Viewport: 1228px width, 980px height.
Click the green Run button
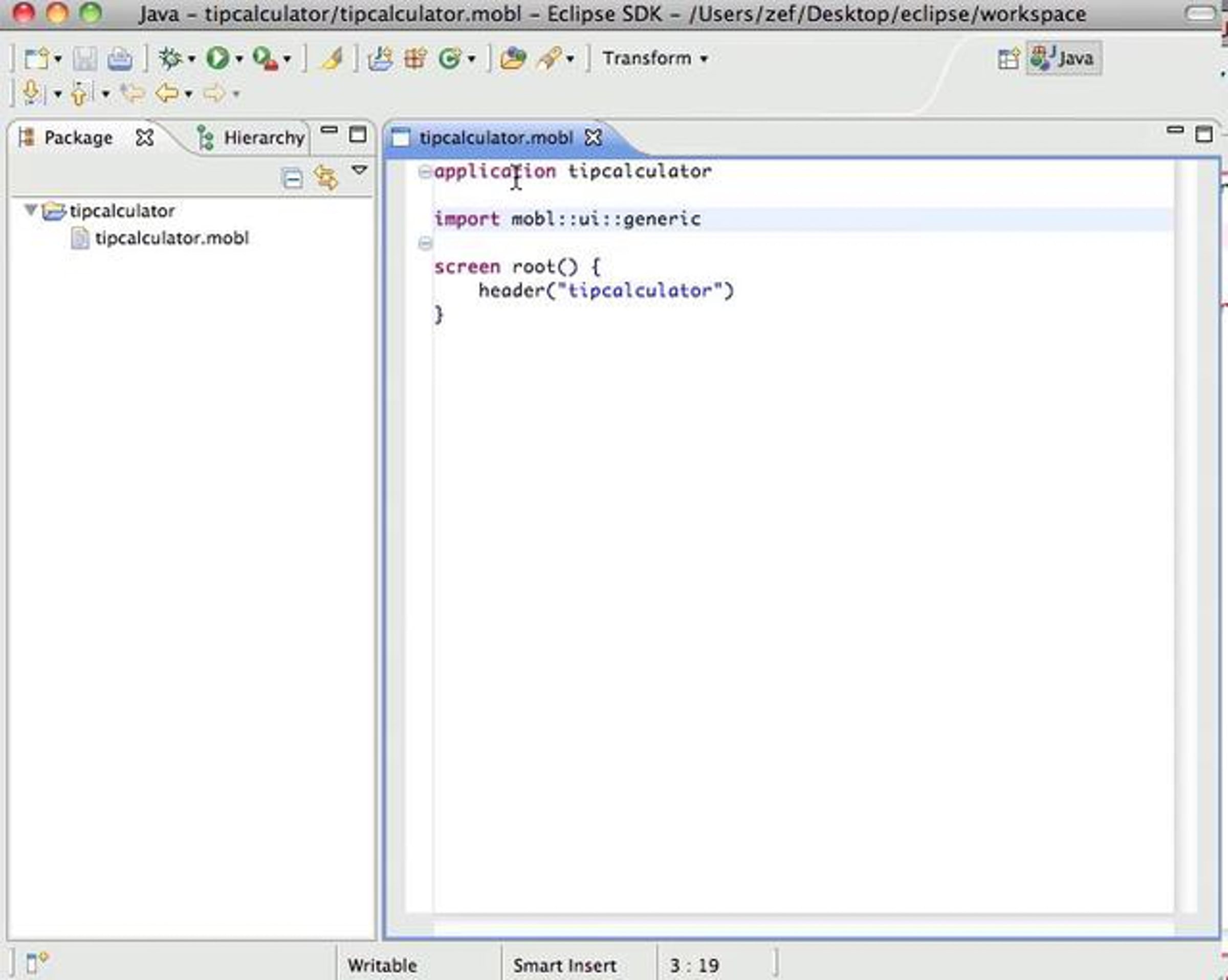click(x=217, y=58)
